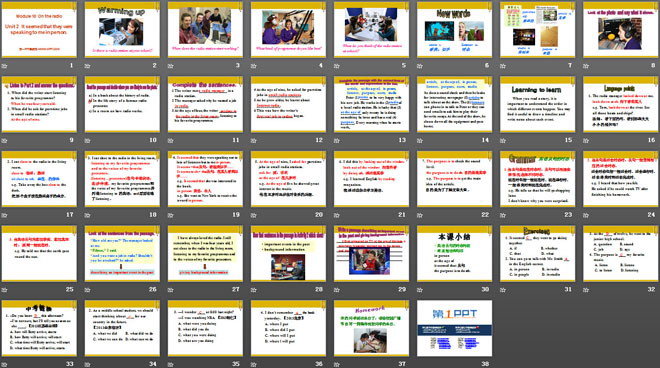Select the final 1PPT slide 38 thumbnail
This screenshot has width=660, height=368.
455,328
